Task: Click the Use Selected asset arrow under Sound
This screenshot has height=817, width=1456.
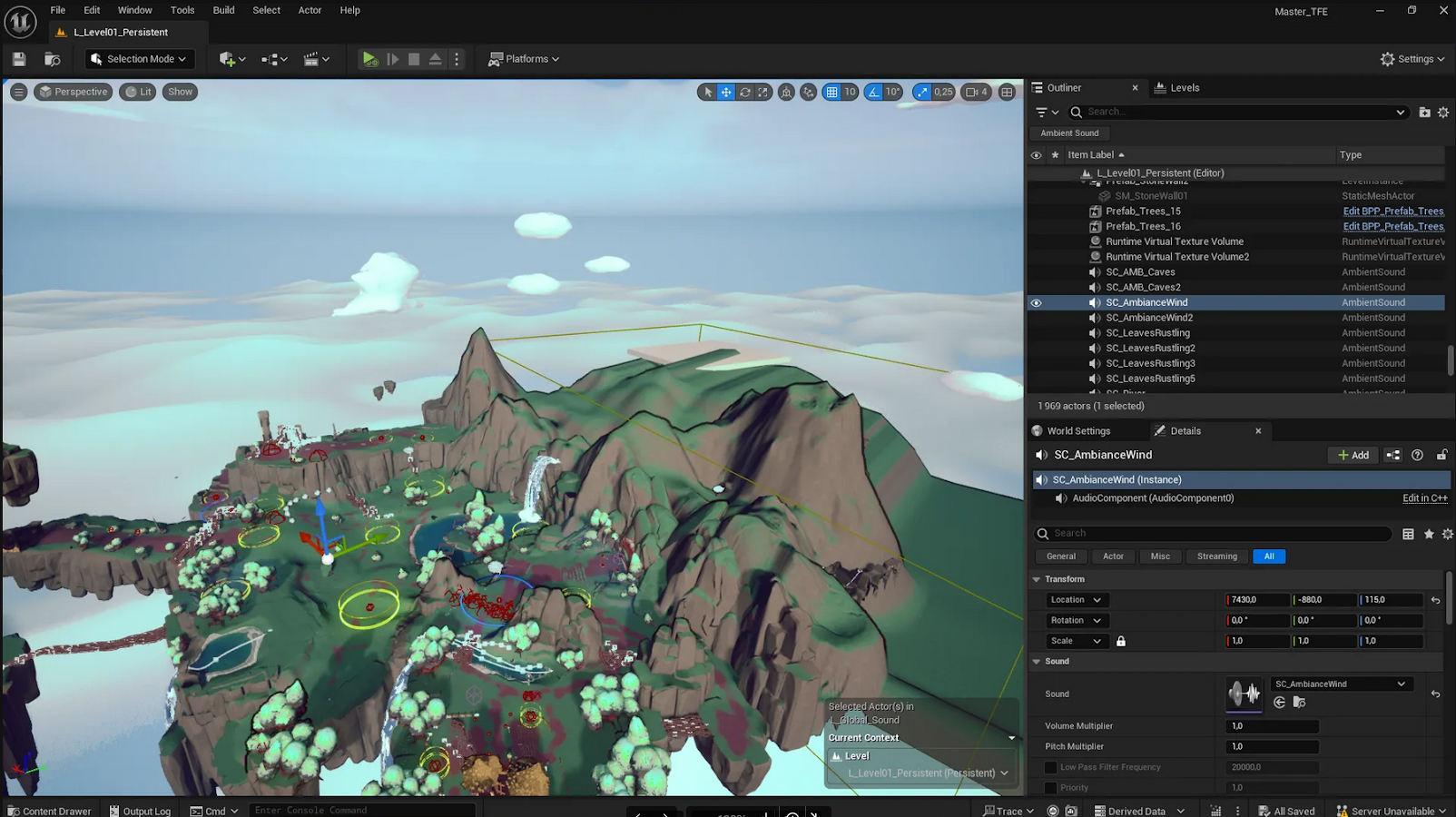Action: point(1279,703)
